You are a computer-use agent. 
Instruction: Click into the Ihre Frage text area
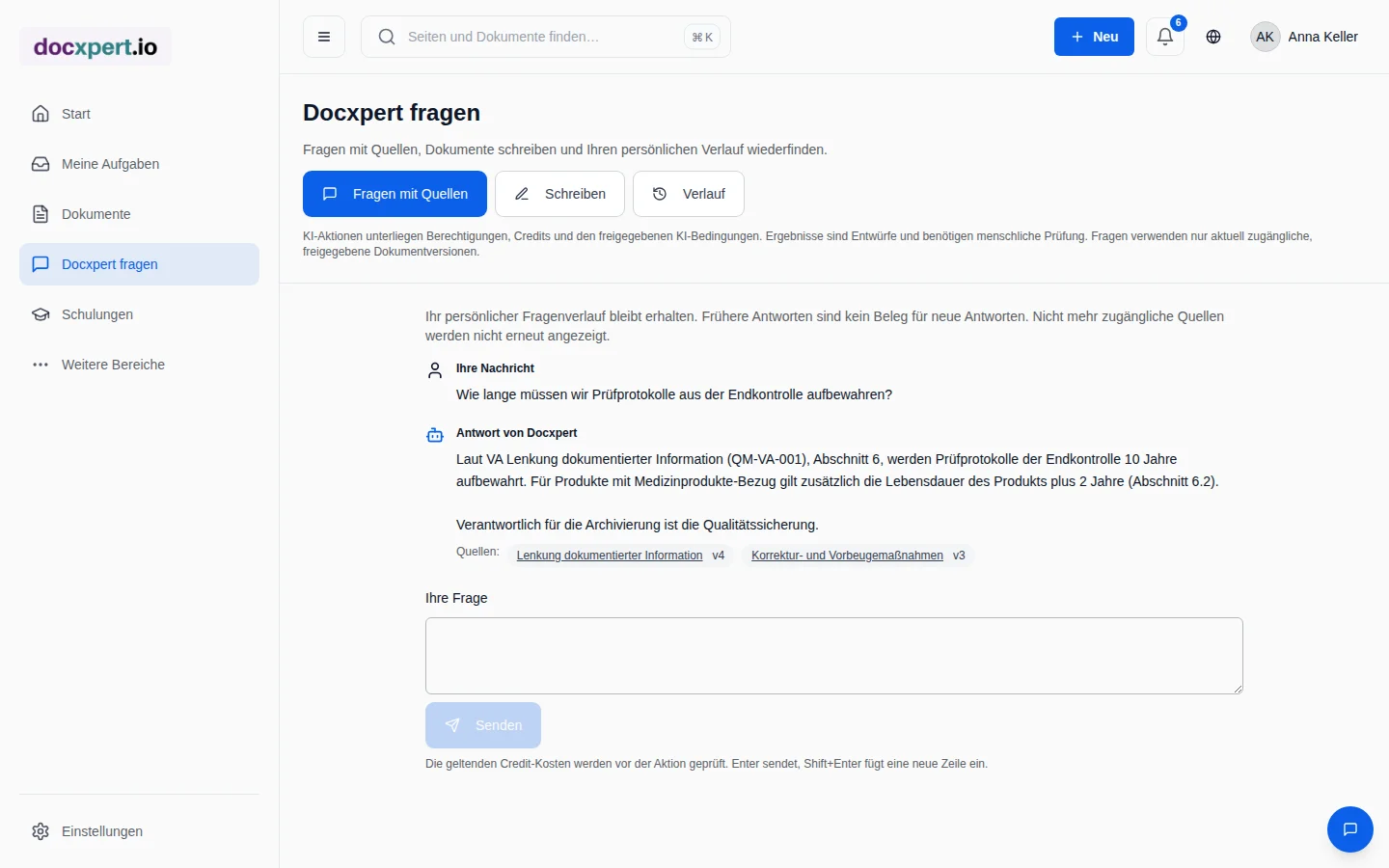tap(834, 656)
